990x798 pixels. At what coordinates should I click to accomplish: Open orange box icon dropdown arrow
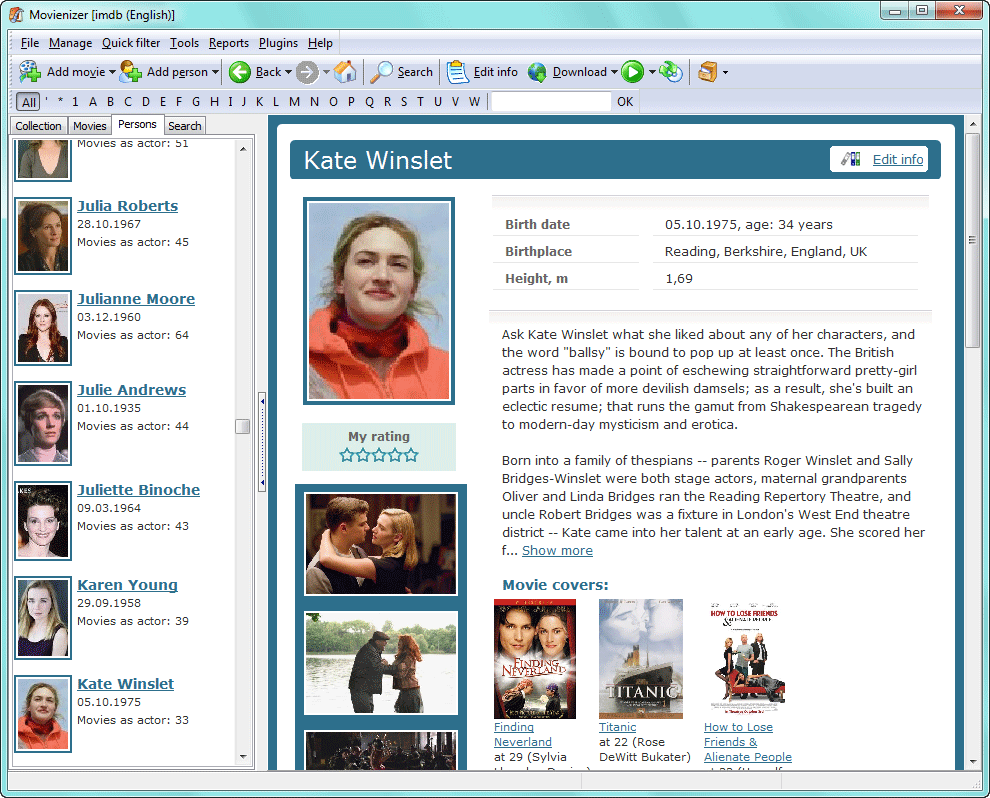click(725, 72)
